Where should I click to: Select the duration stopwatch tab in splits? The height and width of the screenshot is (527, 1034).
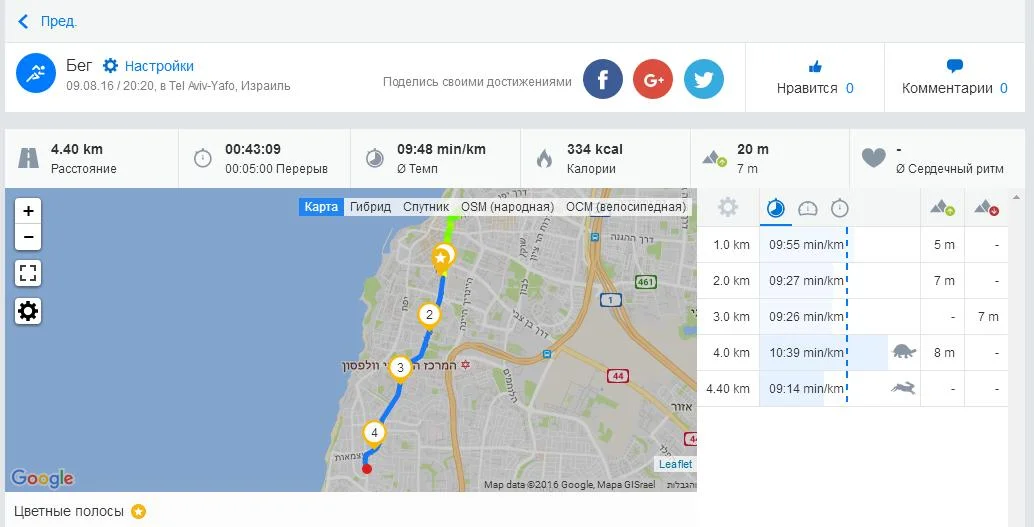coord(839,209)
